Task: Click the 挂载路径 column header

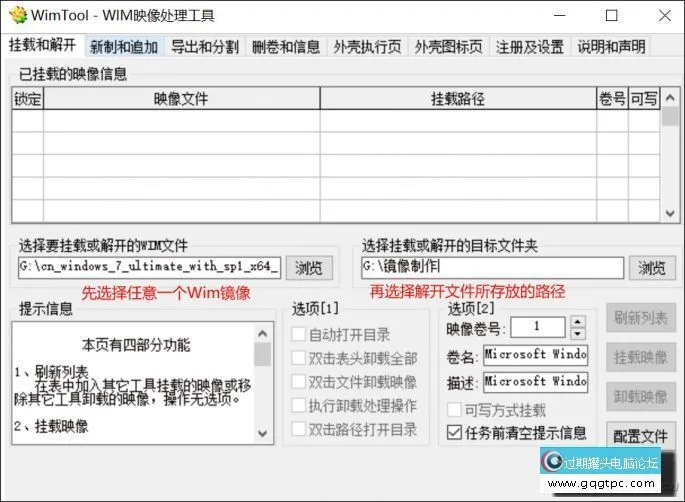Action: pos(458,99)
